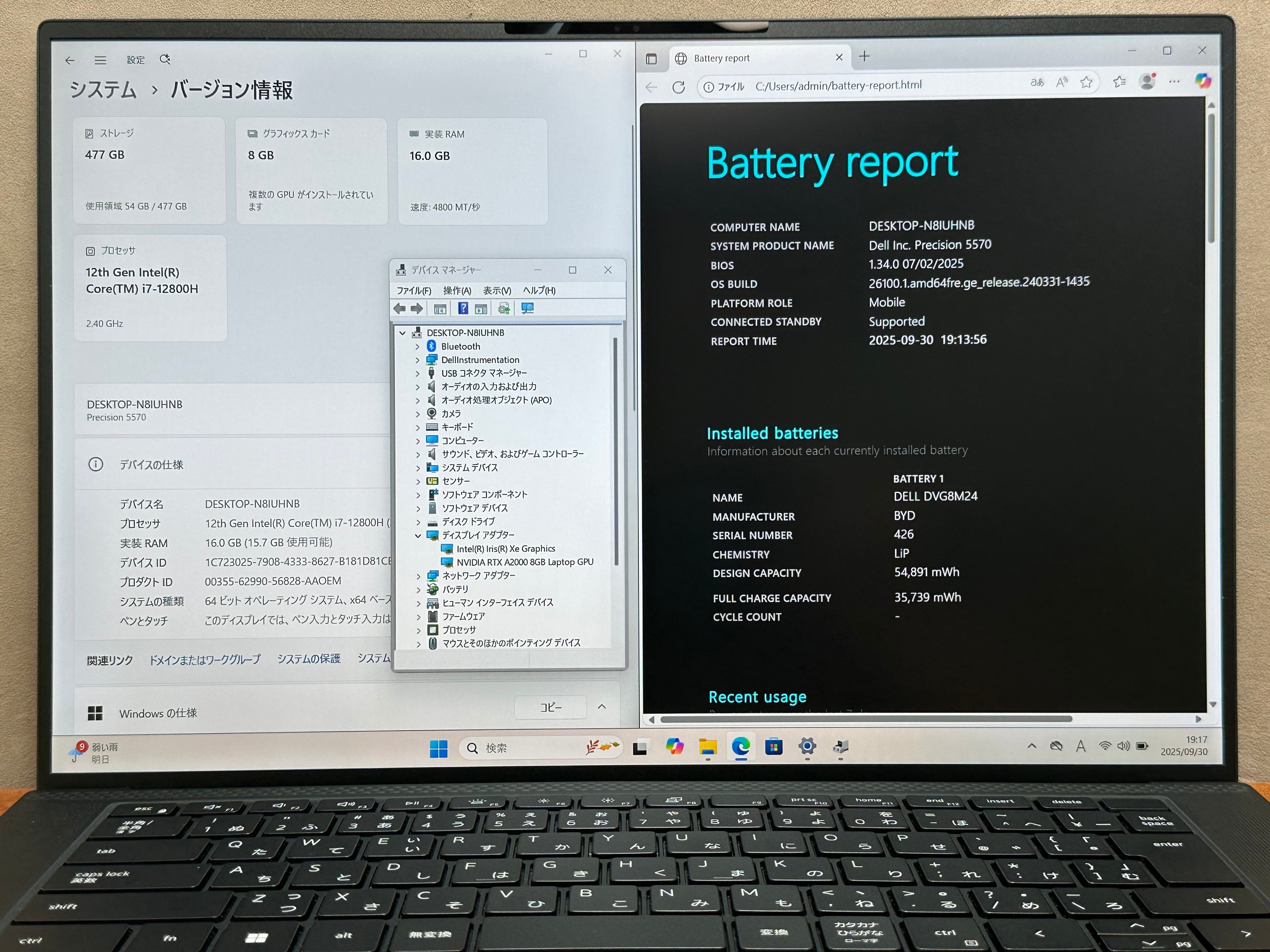
Task: Click the Settings search icon
Action: pos(165,60)
